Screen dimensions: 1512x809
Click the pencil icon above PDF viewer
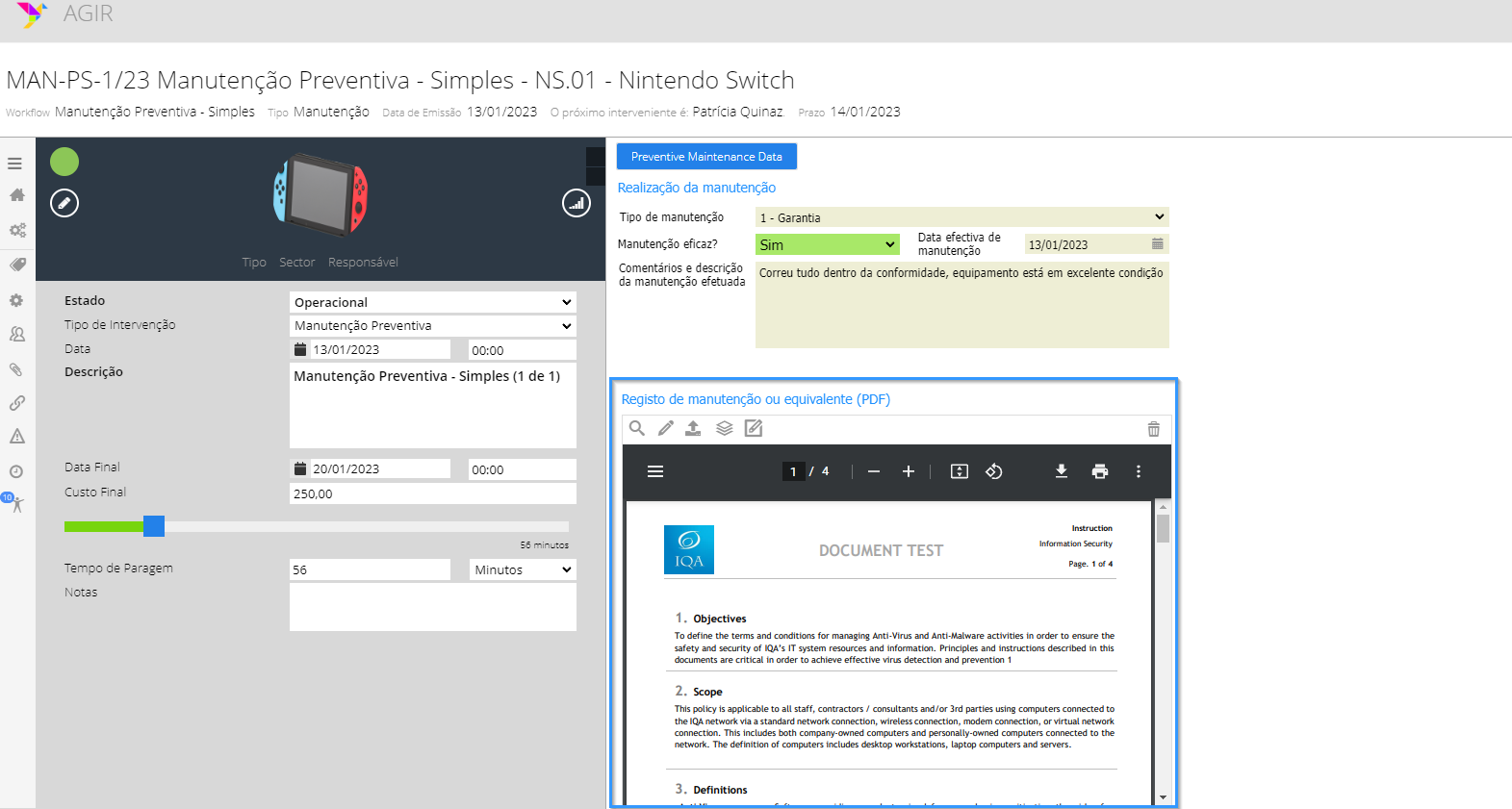(666, 428)
